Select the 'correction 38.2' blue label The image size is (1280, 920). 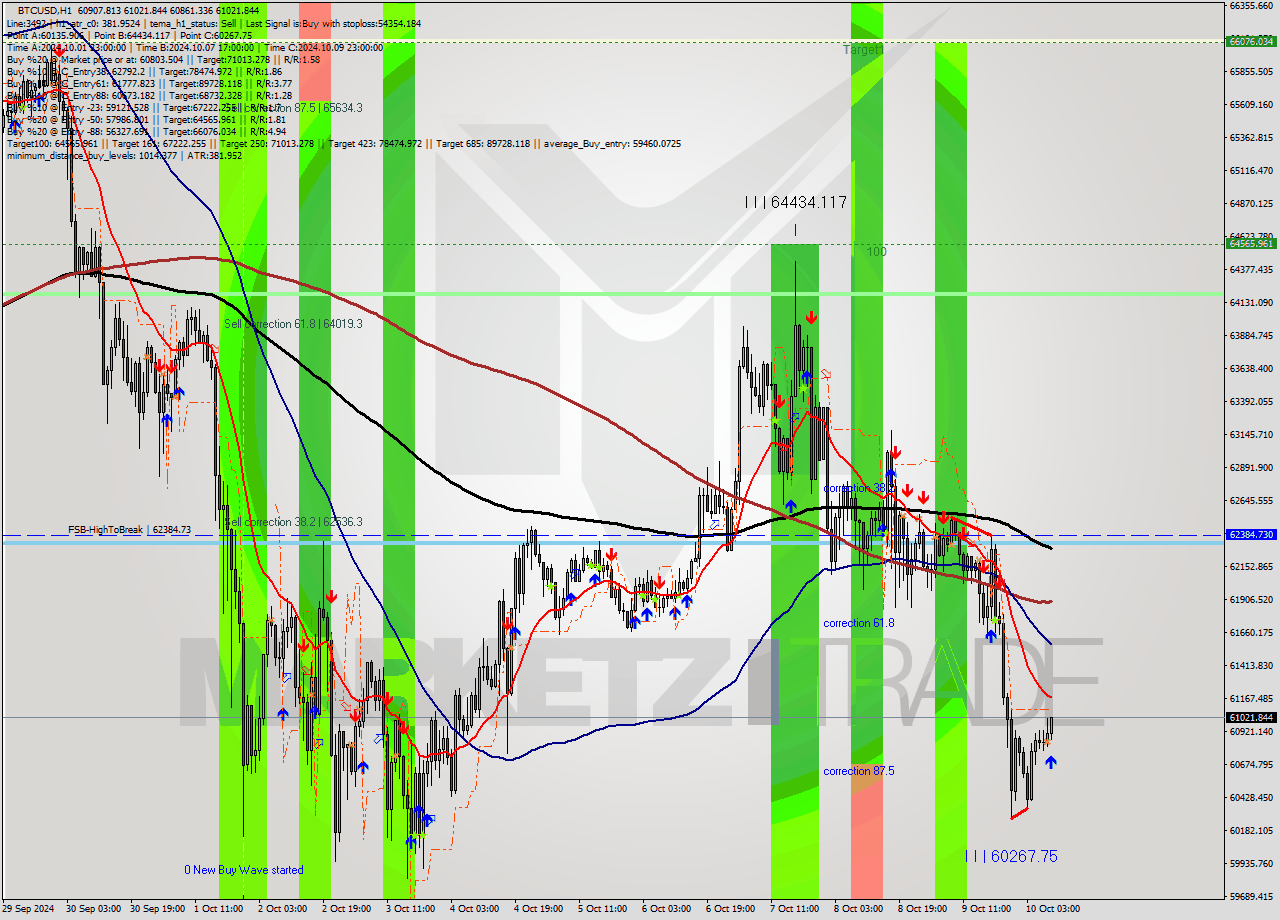click(857, 488)
